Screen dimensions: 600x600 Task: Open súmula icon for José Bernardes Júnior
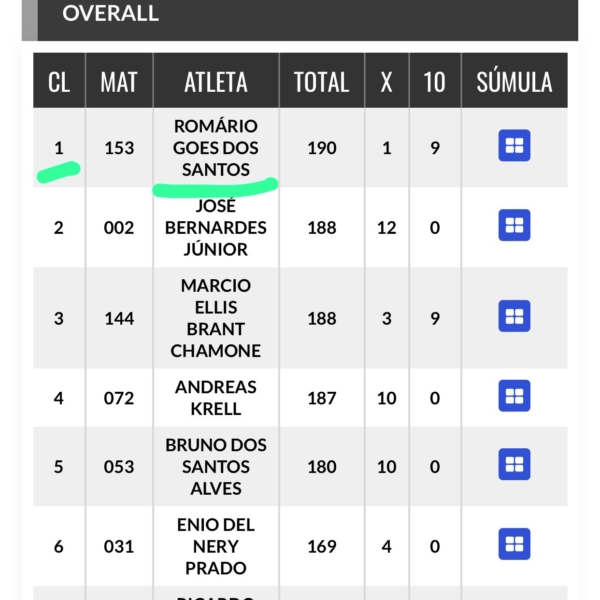coord(514,225)
